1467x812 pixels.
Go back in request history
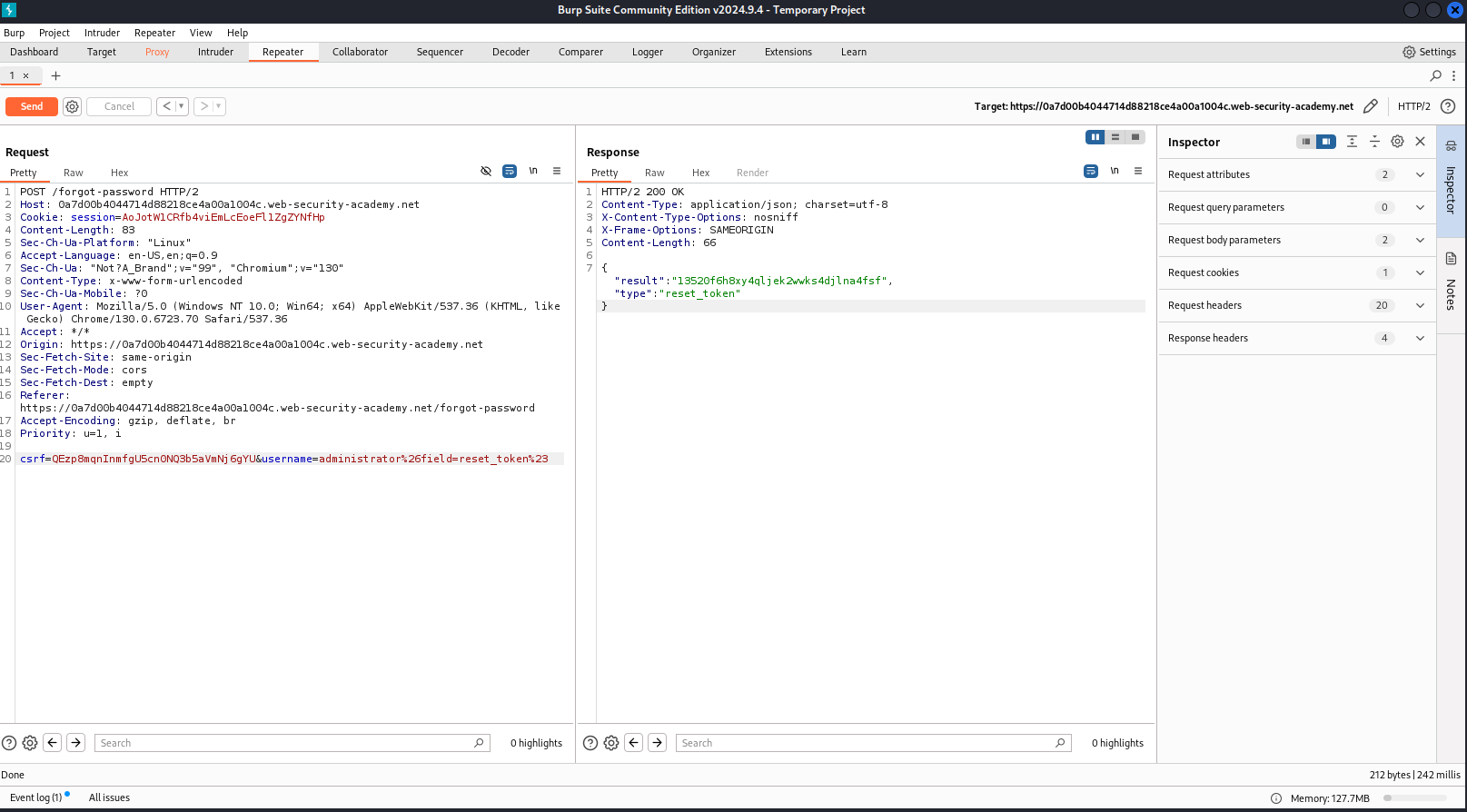(x=166, y=106)
